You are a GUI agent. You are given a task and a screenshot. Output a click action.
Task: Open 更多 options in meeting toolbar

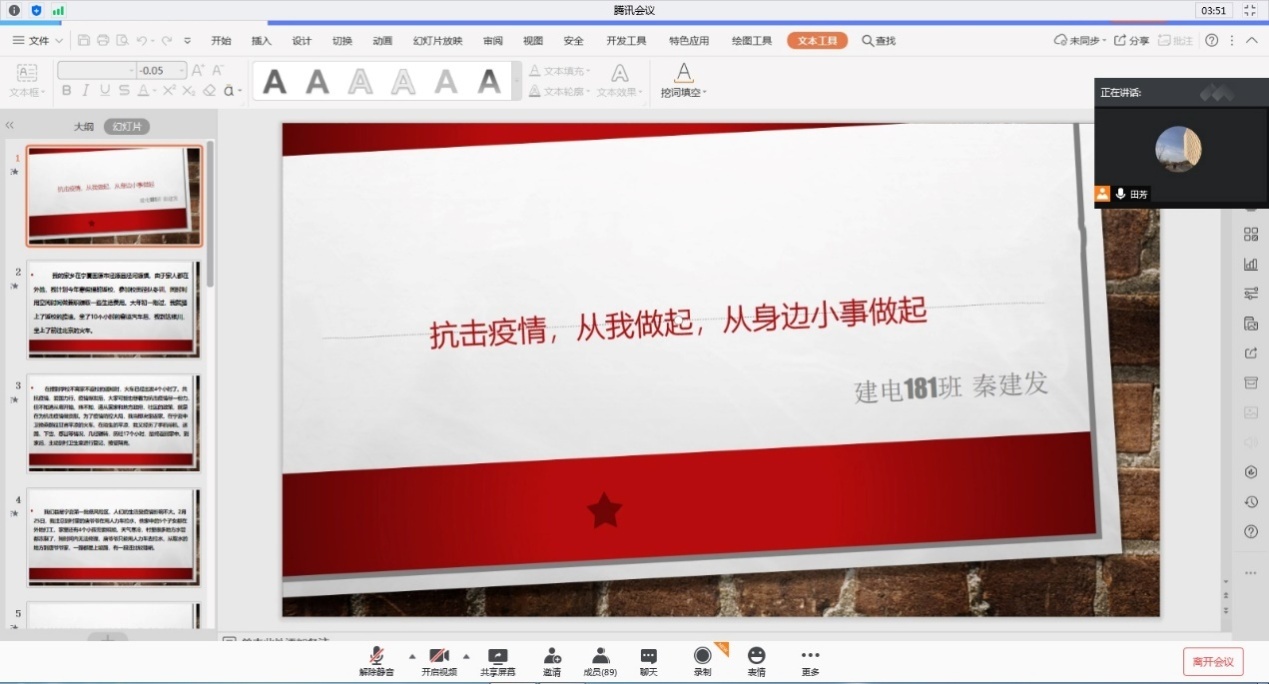(x=810, y=661)
